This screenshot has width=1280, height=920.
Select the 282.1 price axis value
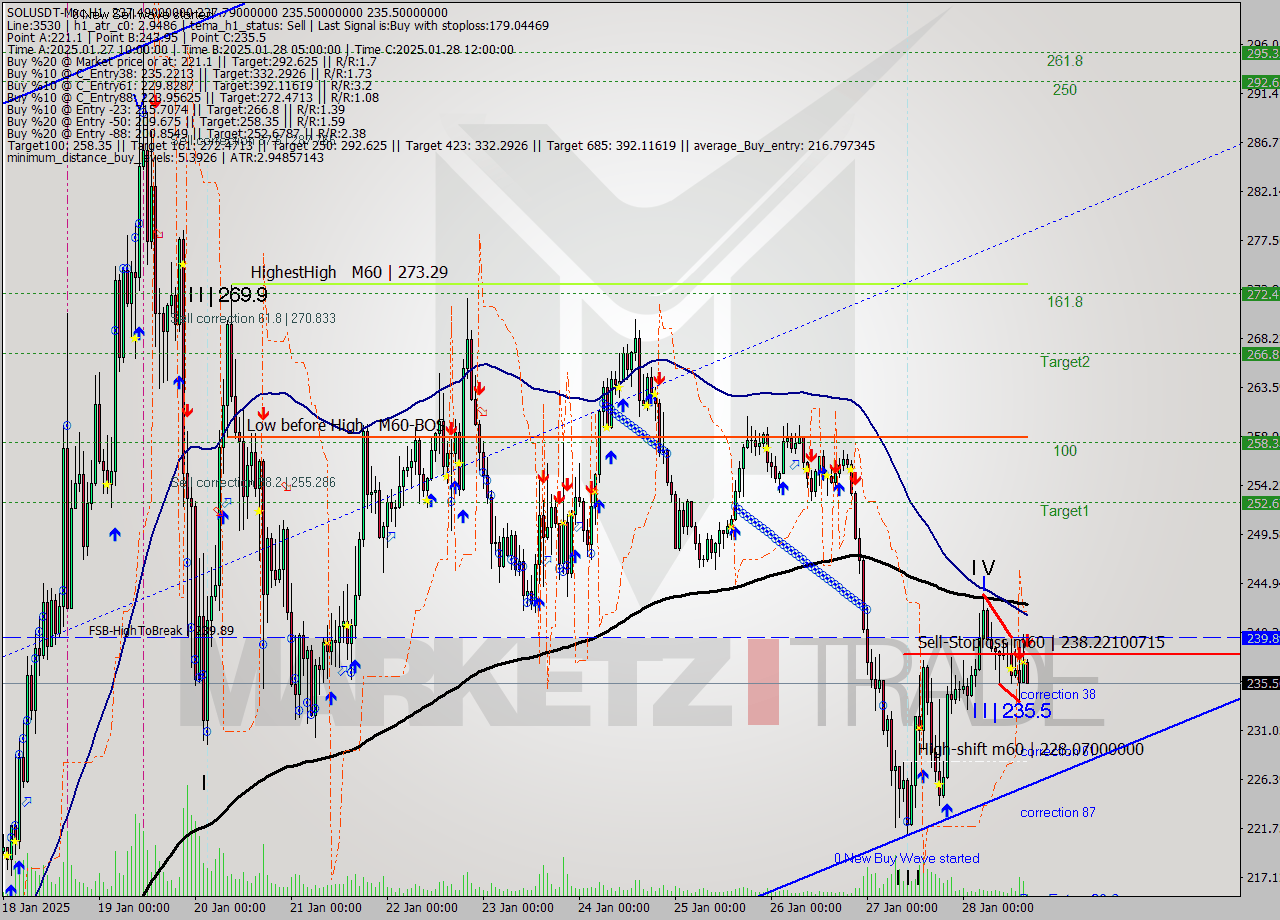(x=1264, y=191)
